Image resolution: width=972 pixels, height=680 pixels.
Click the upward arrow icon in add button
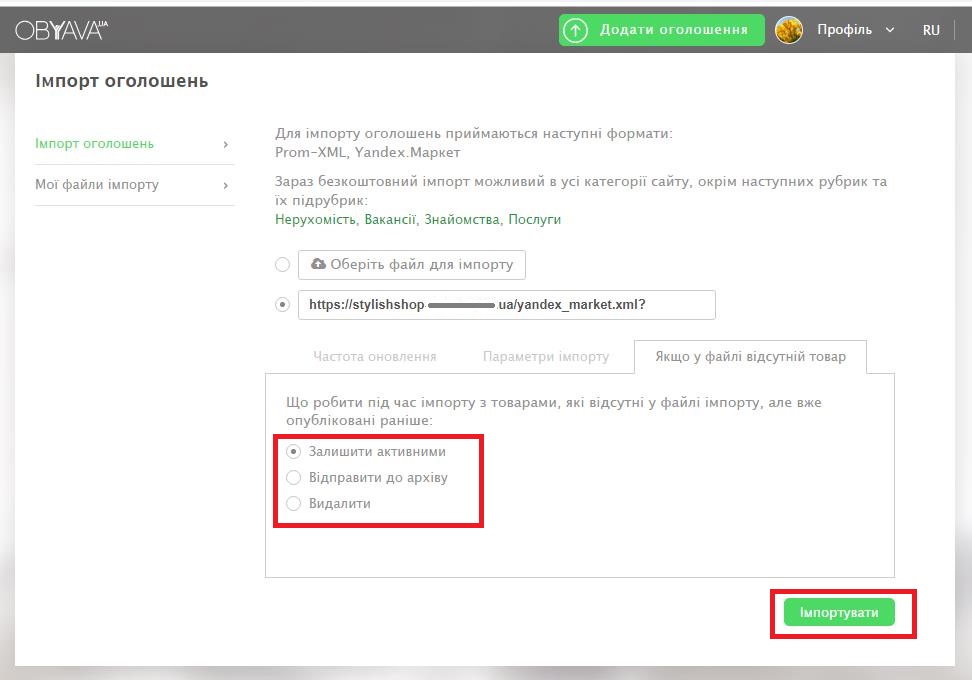coord(575,30)
